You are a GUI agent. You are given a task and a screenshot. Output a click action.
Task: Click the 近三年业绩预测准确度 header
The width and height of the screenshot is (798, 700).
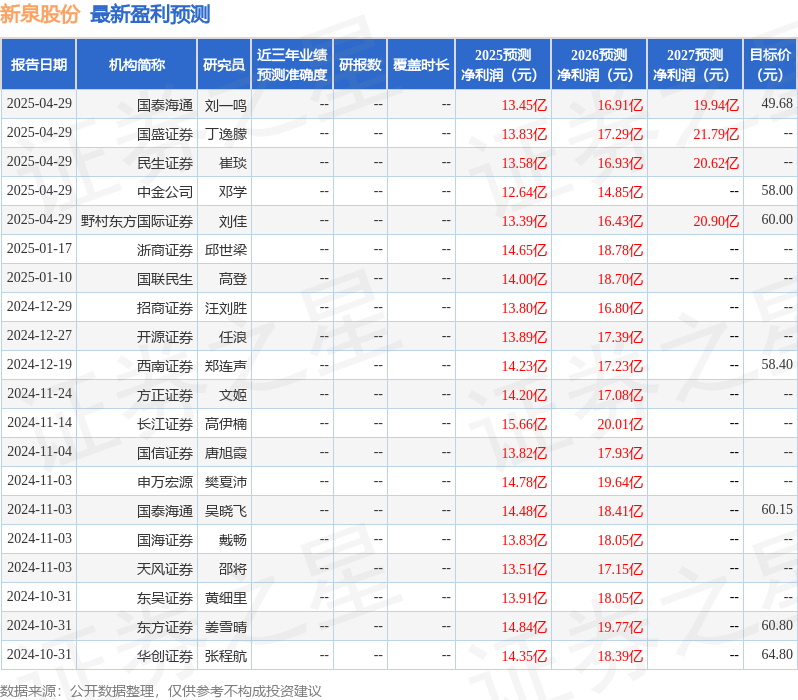[x=292, y=65]
